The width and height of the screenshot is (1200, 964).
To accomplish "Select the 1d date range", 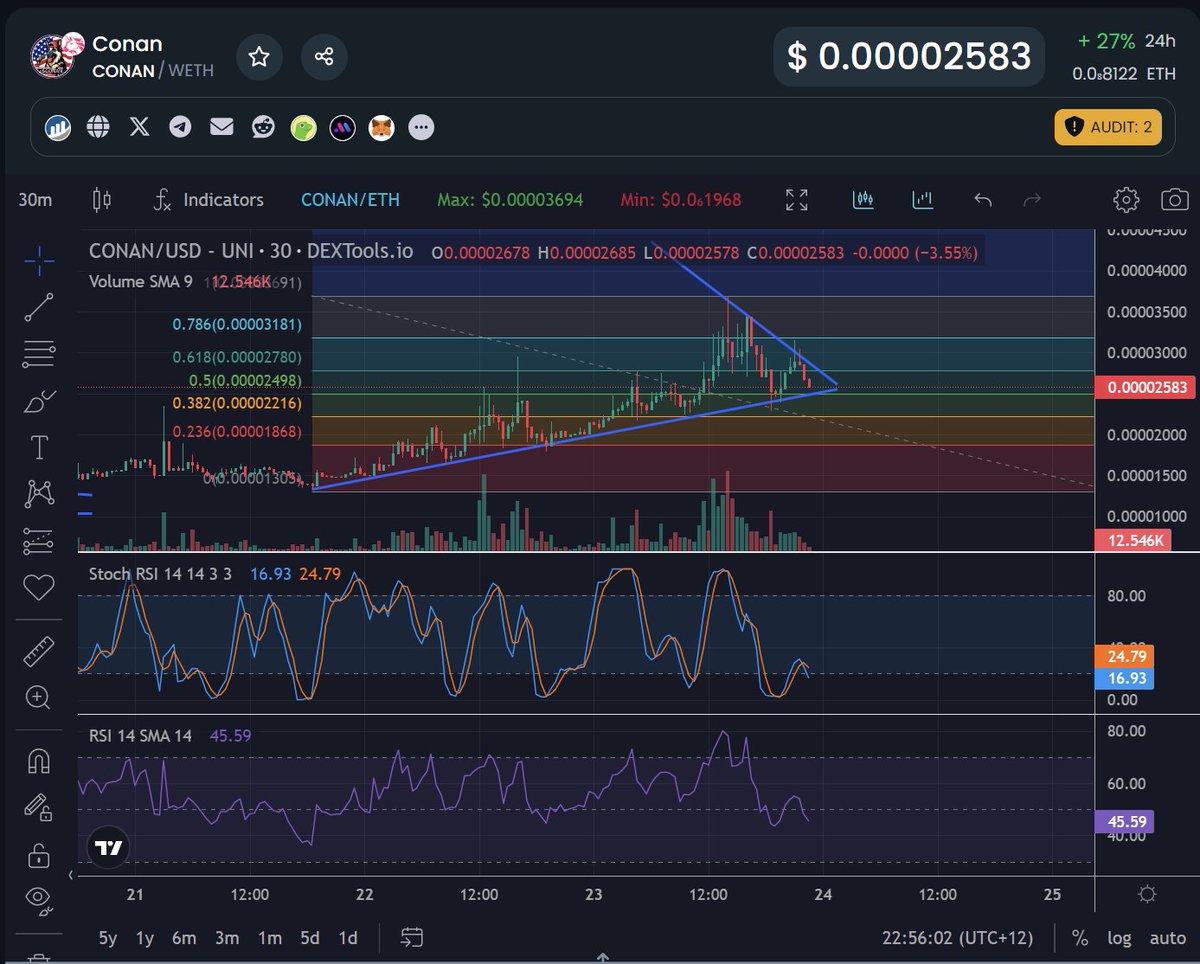I will pos(348,938).
